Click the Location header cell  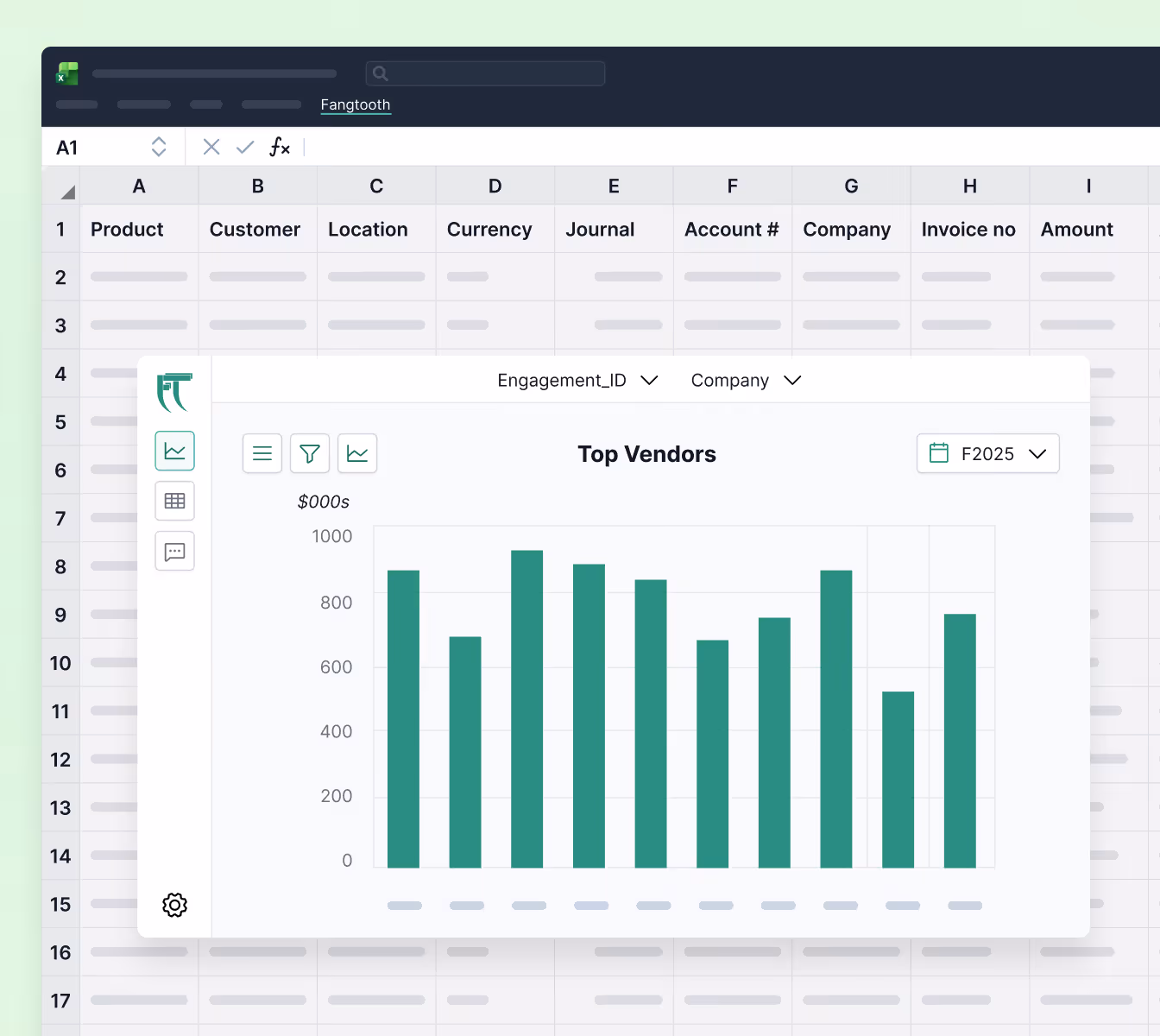[x=376, y=229]
